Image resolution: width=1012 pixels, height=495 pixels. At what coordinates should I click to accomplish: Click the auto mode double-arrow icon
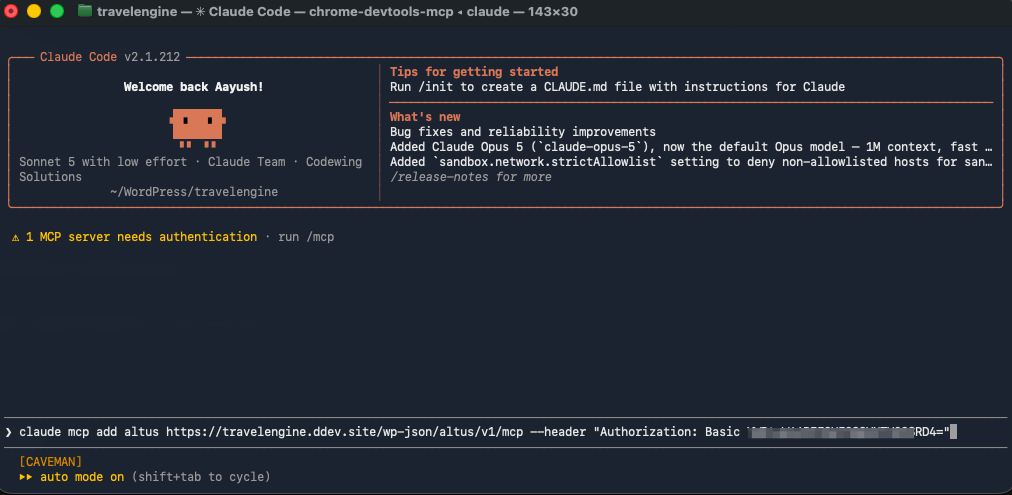[x=26, y=477]
